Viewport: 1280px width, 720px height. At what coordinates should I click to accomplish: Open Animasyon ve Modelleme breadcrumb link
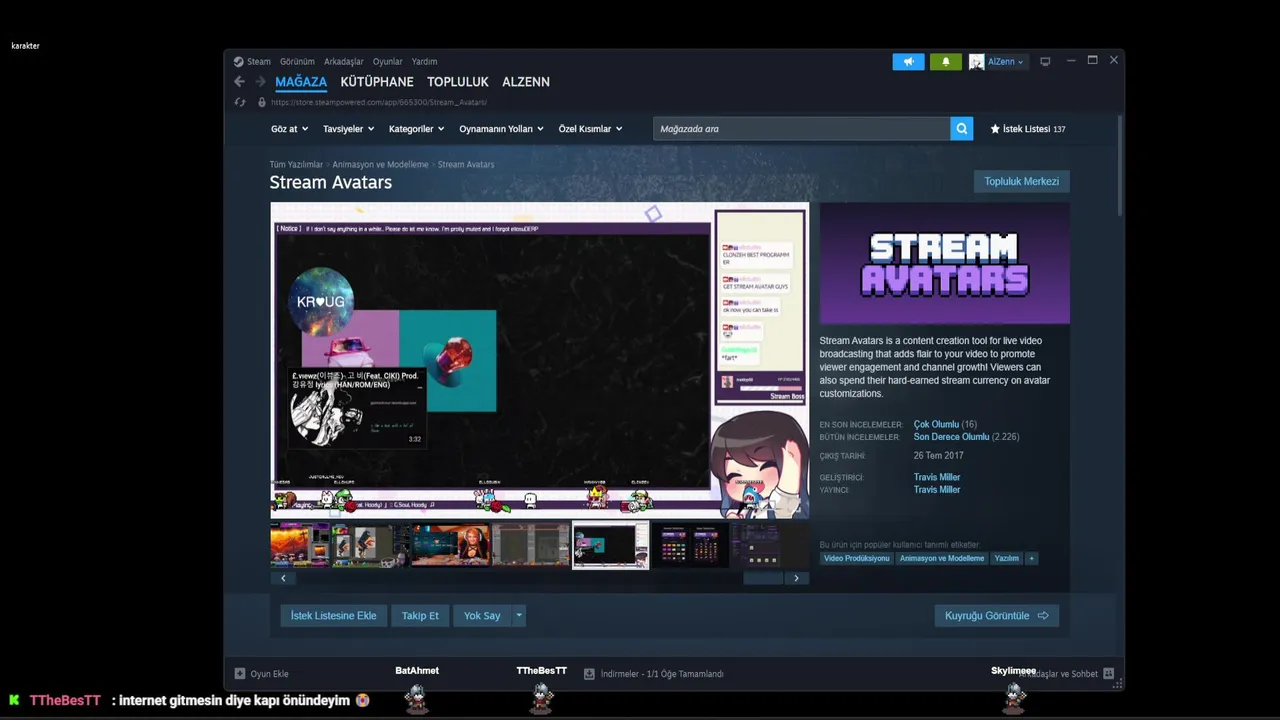click(x=380, y=164)
